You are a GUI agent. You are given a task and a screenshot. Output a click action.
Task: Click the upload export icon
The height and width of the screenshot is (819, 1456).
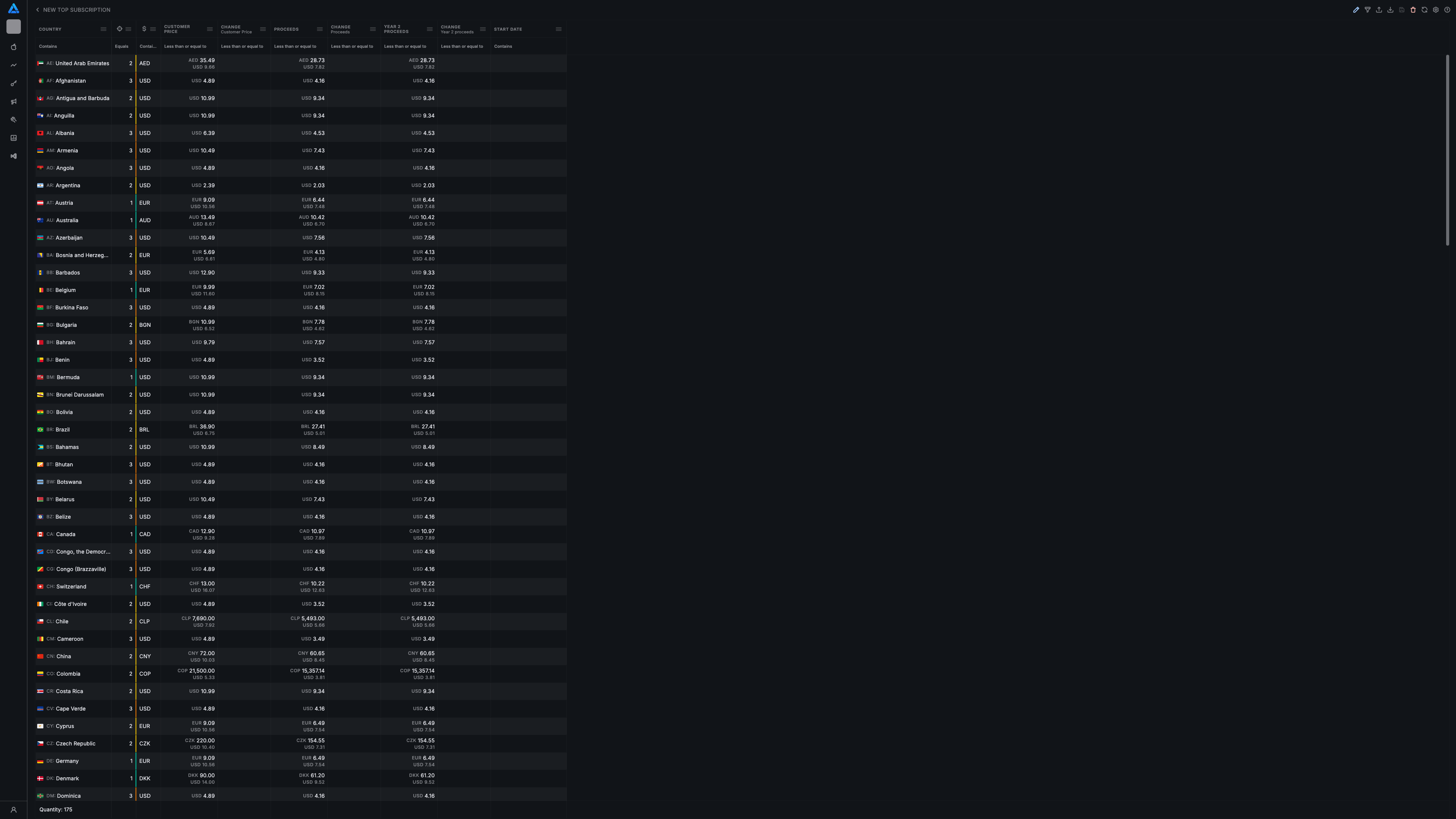coord(1379,9)
